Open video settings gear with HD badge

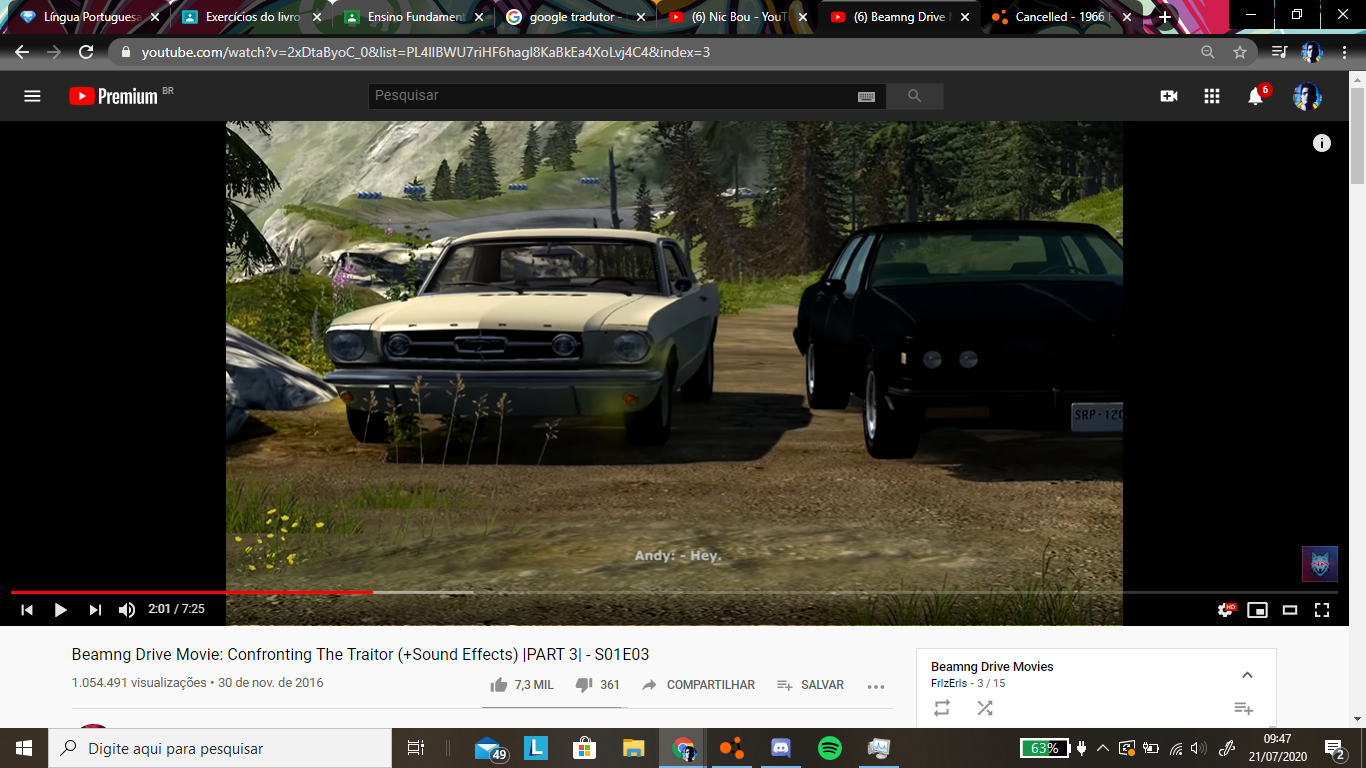point(1225,609)
